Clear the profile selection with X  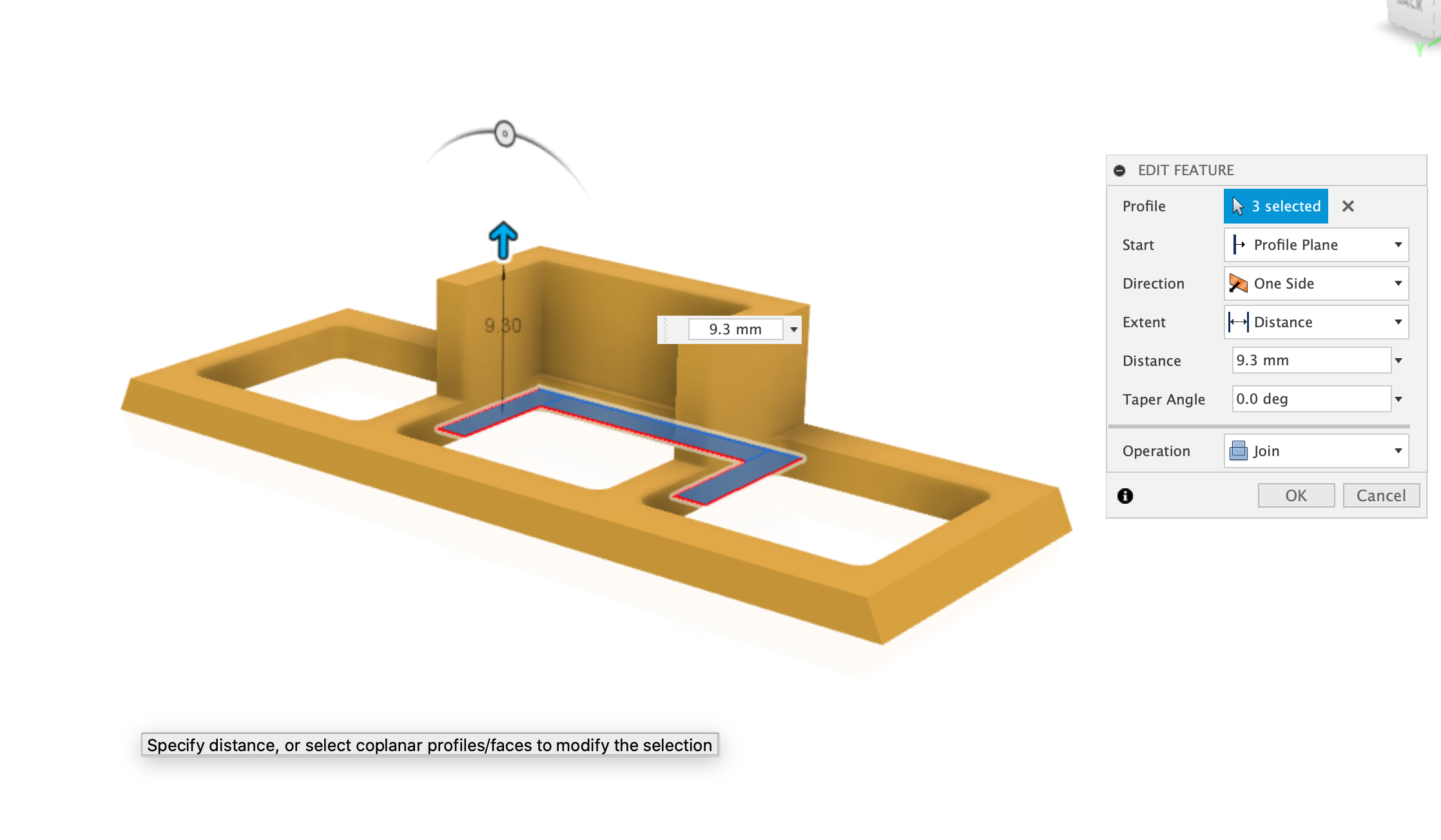point(1348,206)
